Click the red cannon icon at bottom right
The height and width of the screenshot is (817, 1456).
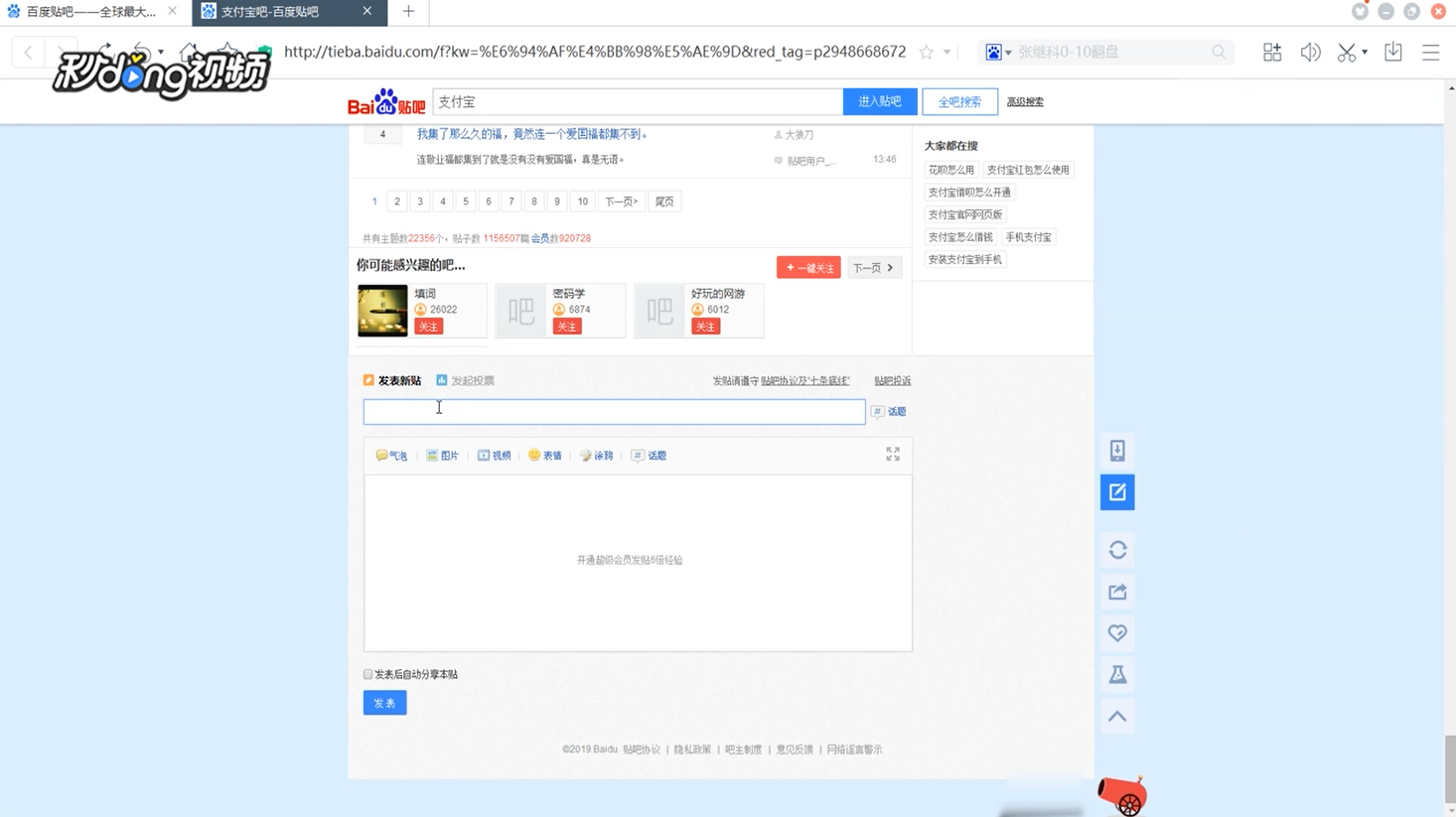pyautogui.click(x=1123, y=796)
